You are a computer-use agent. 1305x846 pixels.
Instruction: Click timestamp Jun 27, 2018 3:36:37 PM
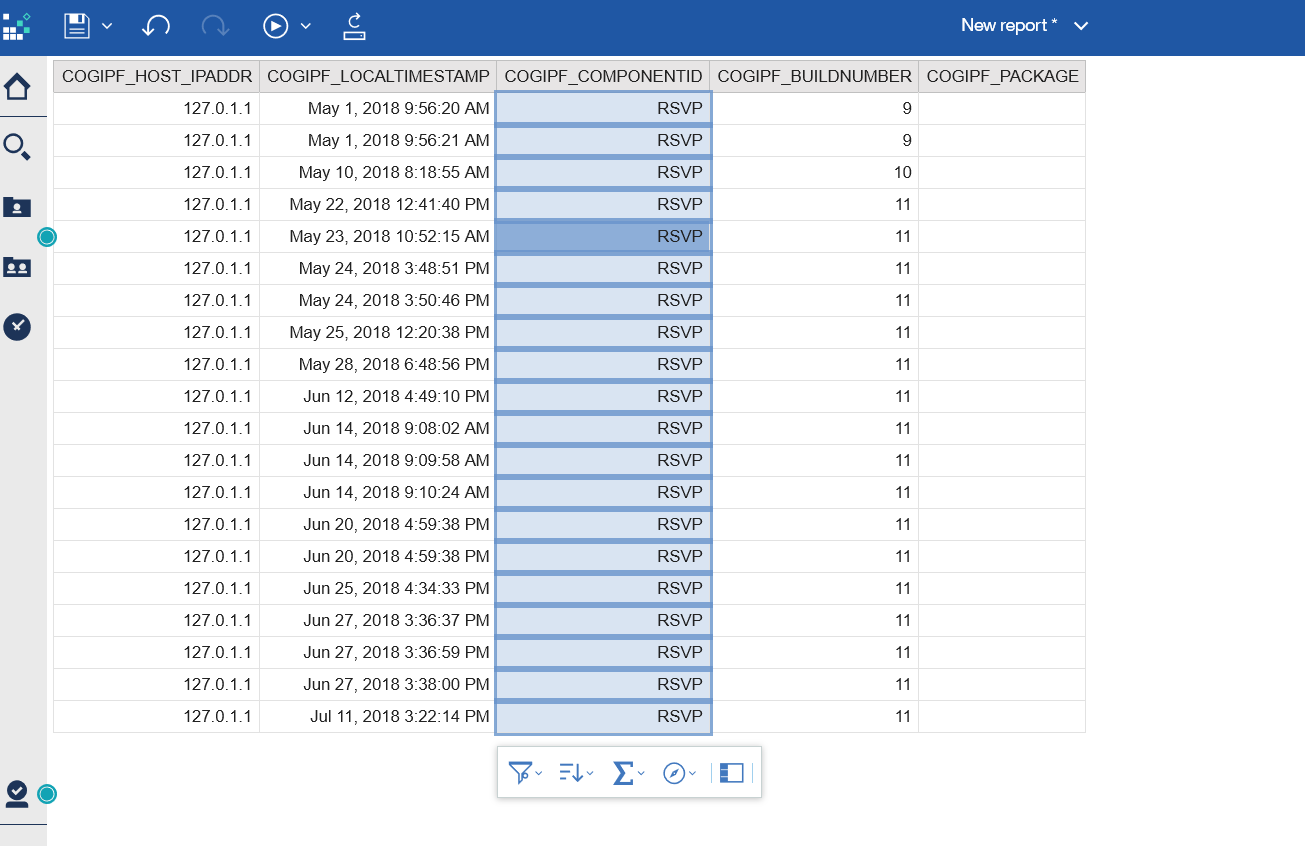click(x=396, y=620)
